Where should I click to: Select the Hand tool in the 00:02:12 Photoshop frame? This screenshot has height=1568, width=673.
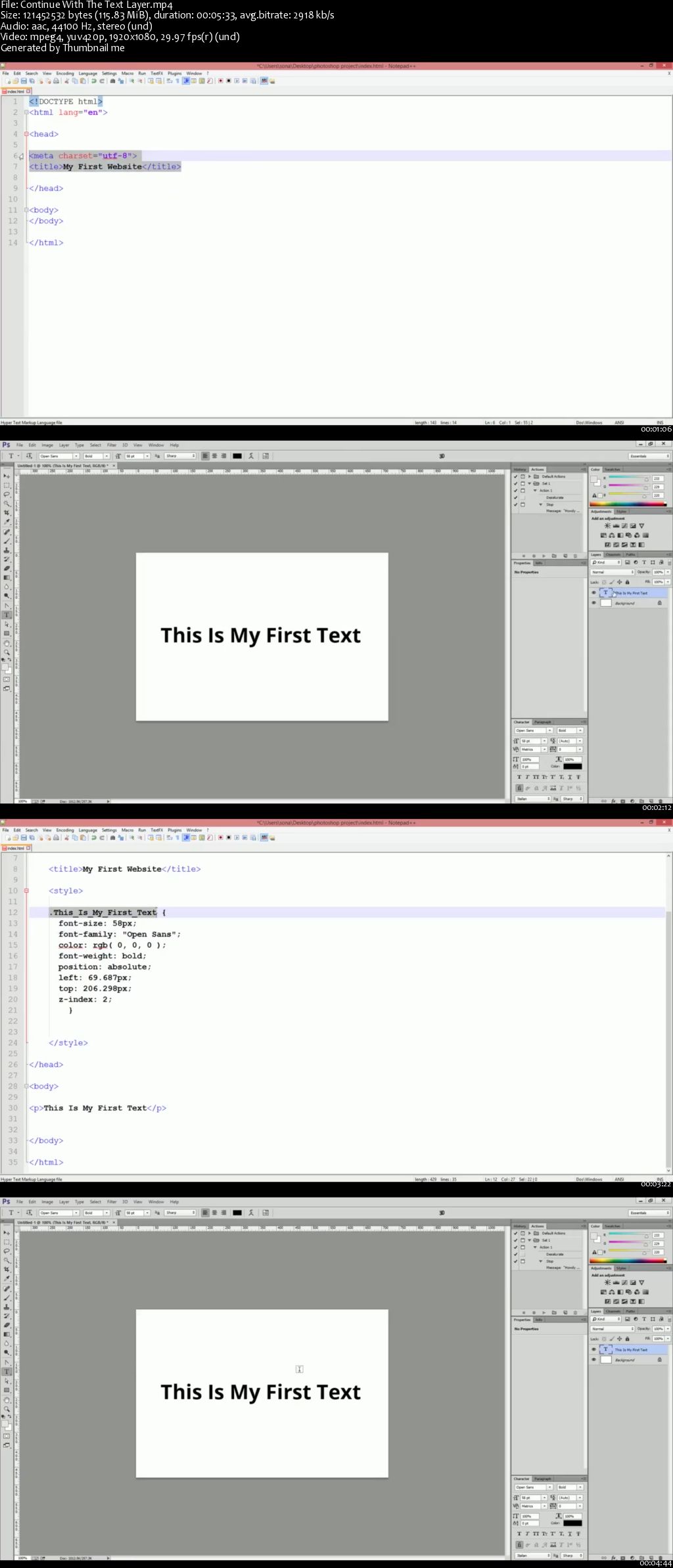(7, 644)
